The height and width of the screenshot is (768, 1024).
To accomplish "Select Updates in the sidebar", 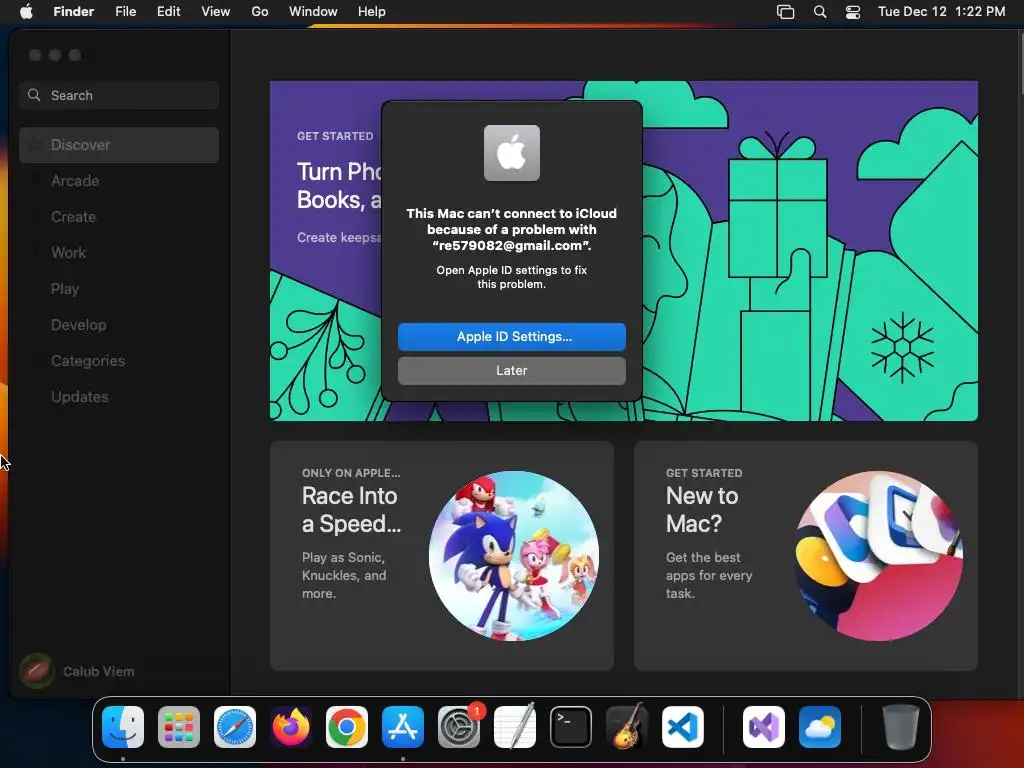I will pyautogui.click(x=119, y=396).
